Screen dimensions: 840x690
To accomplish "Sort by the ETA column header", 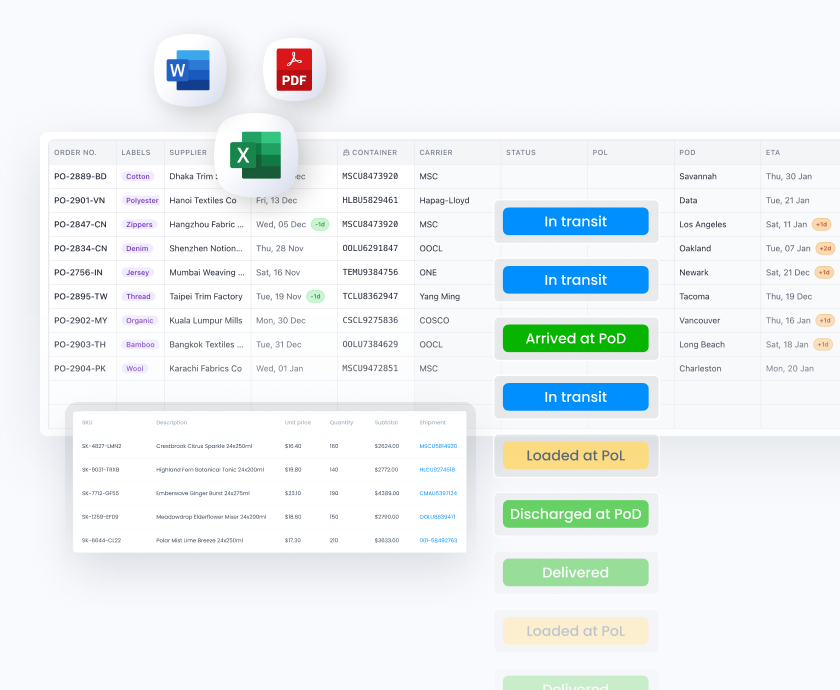I will 773,153.
